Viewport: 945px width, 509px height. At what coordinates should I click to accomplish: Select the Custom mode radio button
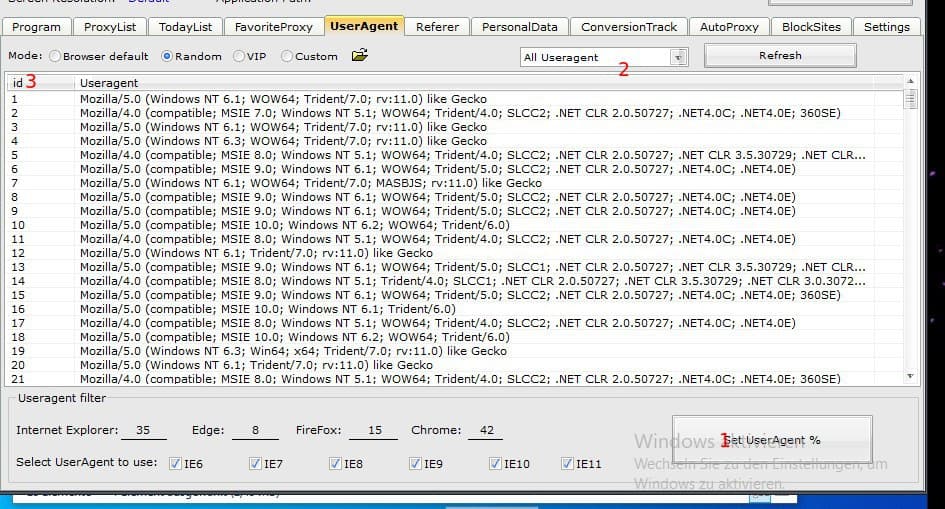coord(288,57)
